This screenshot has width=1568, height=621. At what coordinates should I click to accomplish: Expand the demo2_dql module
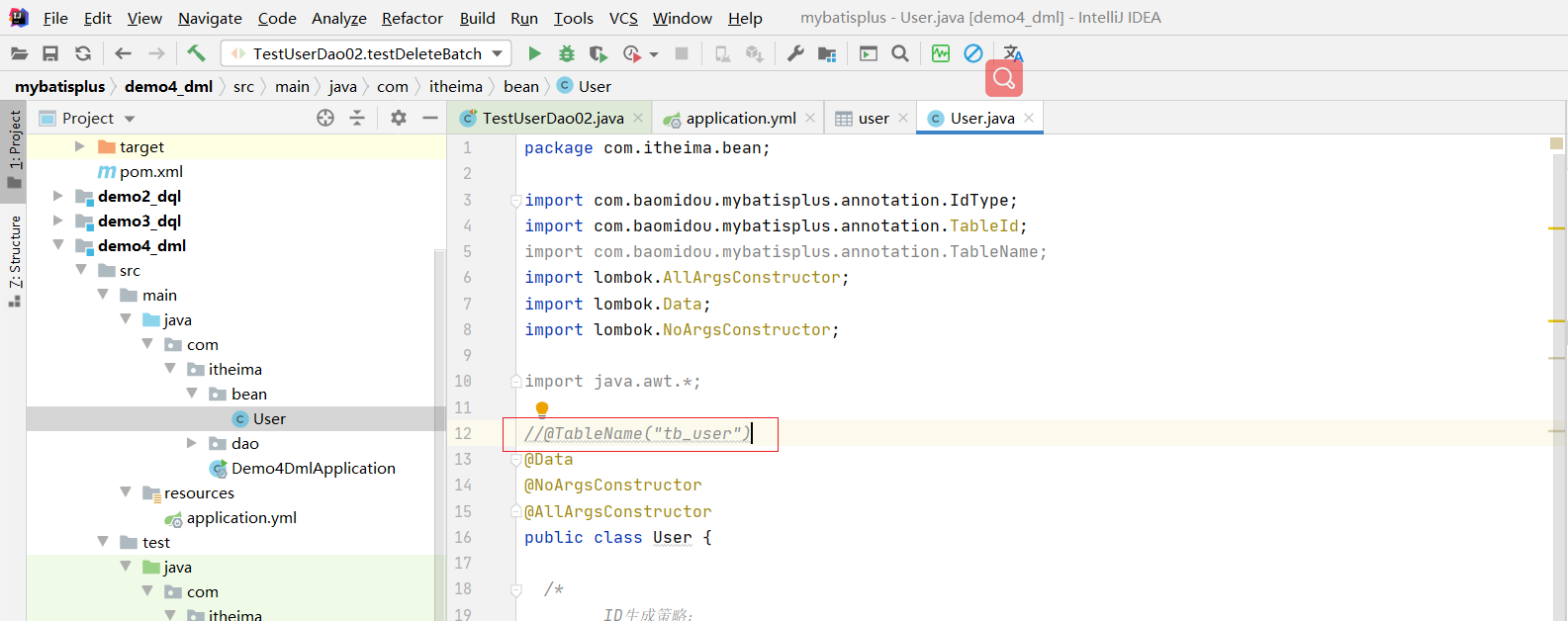click(x=58, y=196)
